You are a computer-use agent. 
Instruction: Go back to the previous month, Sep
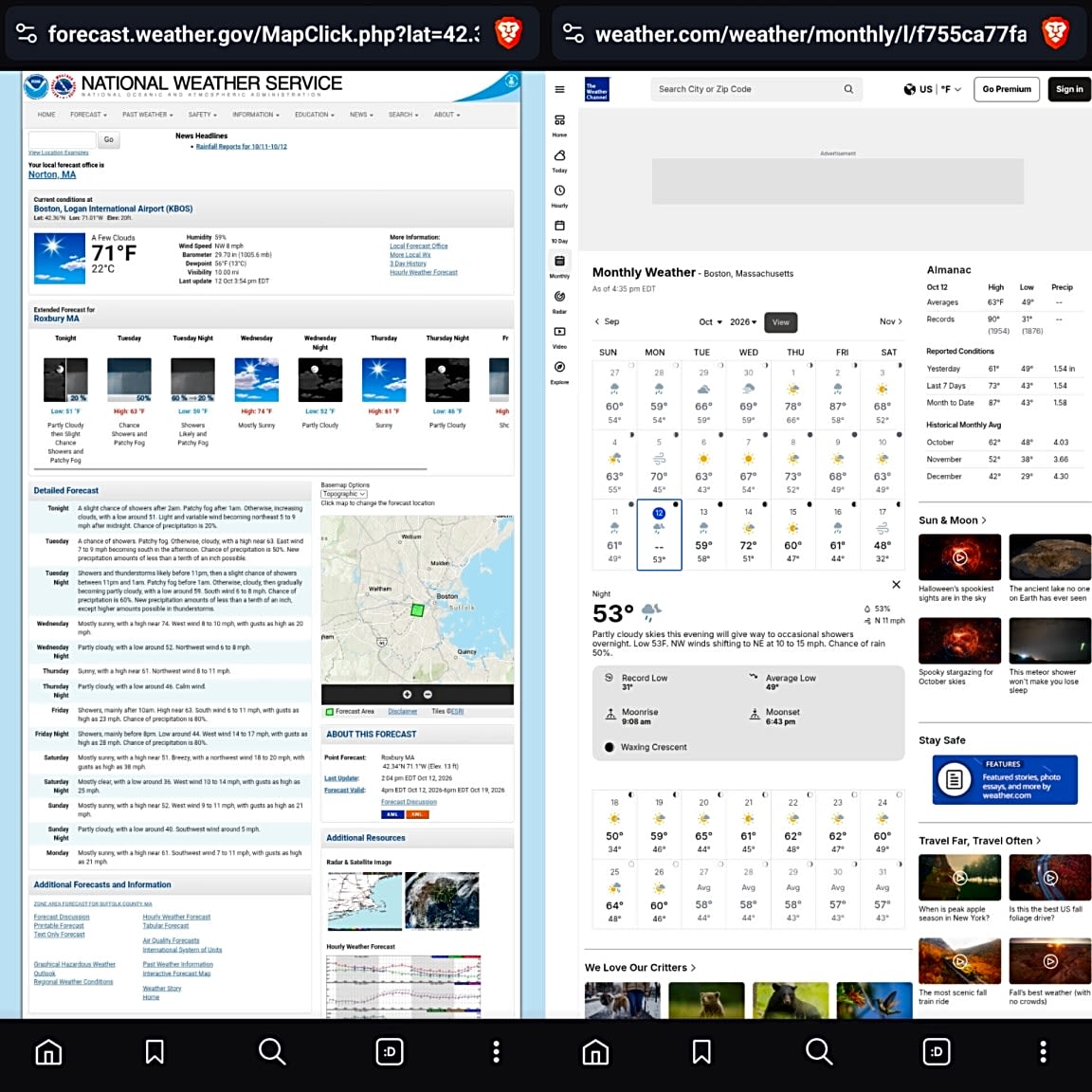(607, 321)
